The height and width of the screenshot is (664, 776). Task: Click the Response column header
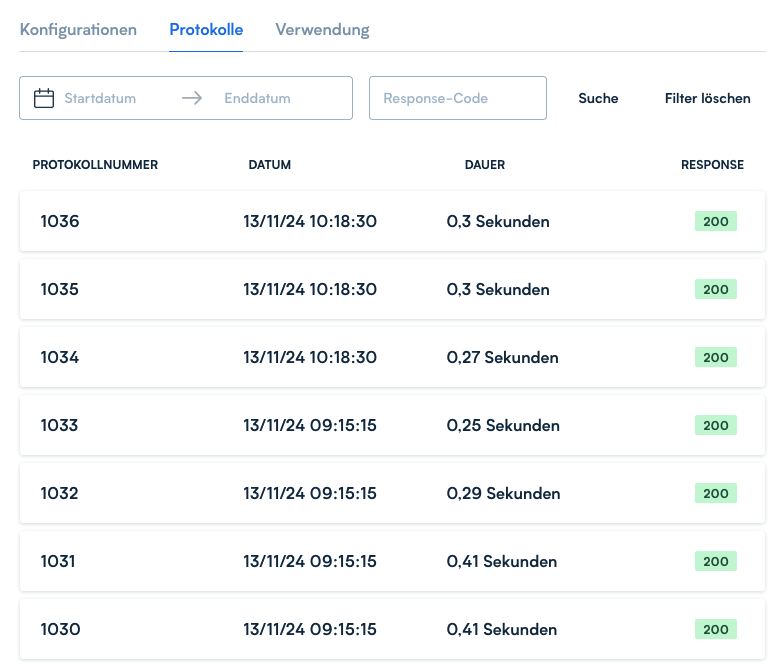point(712,165)
